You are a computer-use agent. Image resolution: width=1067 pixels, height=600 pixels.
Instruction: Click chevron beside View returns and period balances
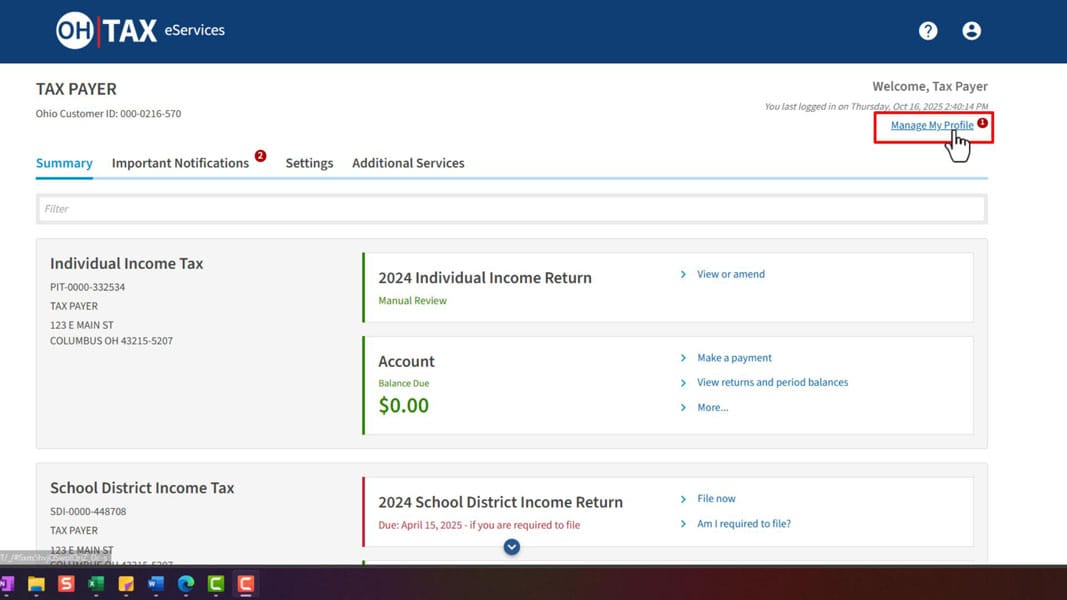683,383
